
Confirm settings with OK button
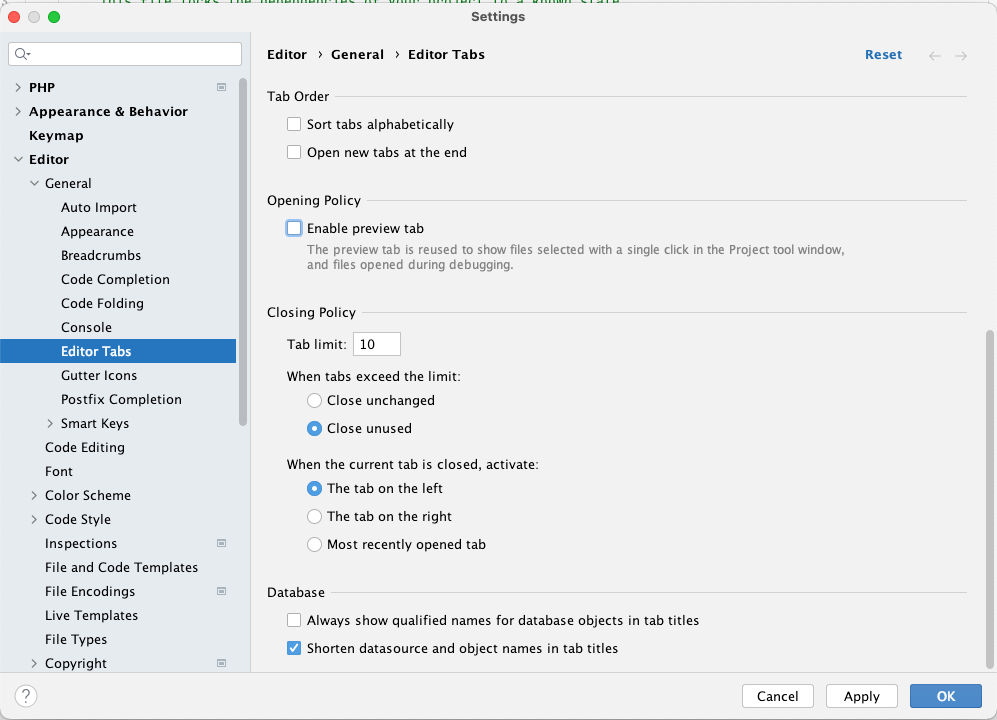(945, 696)
